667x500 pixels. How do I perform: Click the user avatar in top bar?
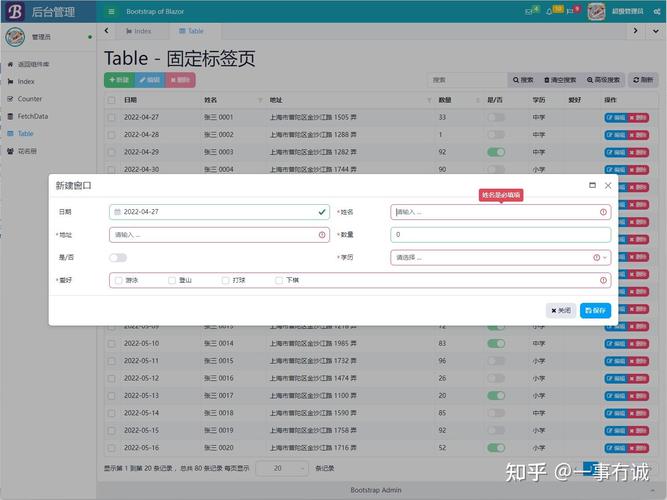click(596, 11)
